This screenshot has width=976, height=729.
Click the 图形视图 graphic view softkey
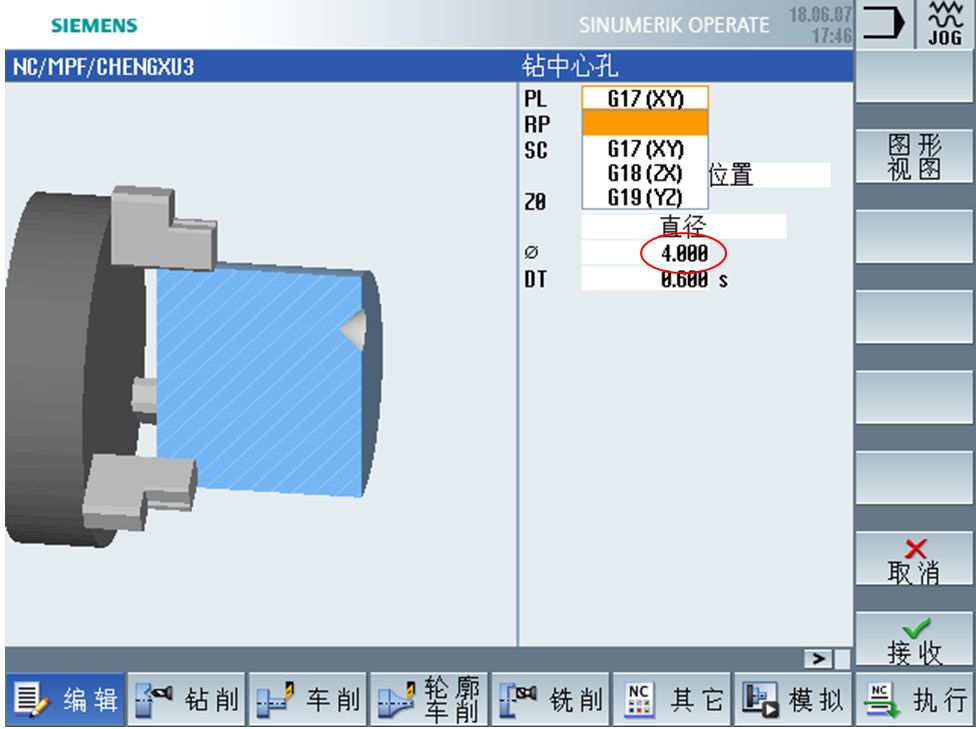[x=914, y=156]
